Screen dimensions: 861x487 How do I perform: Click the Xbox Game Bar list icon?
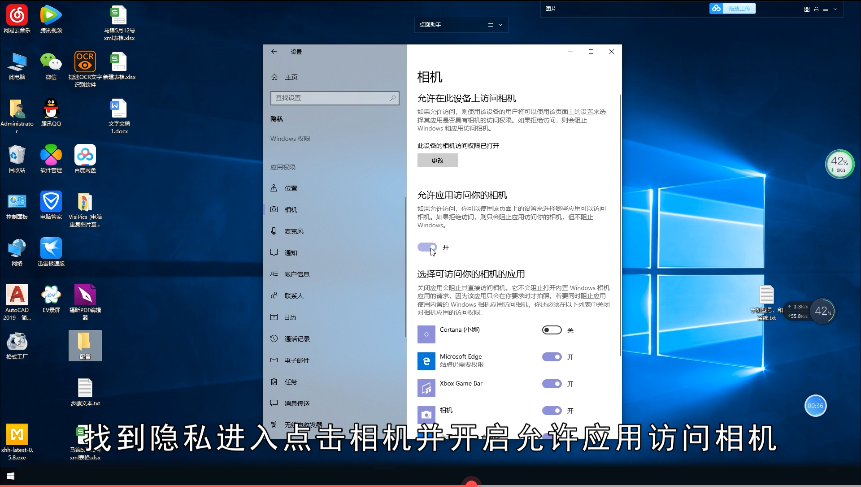[426, 388]
